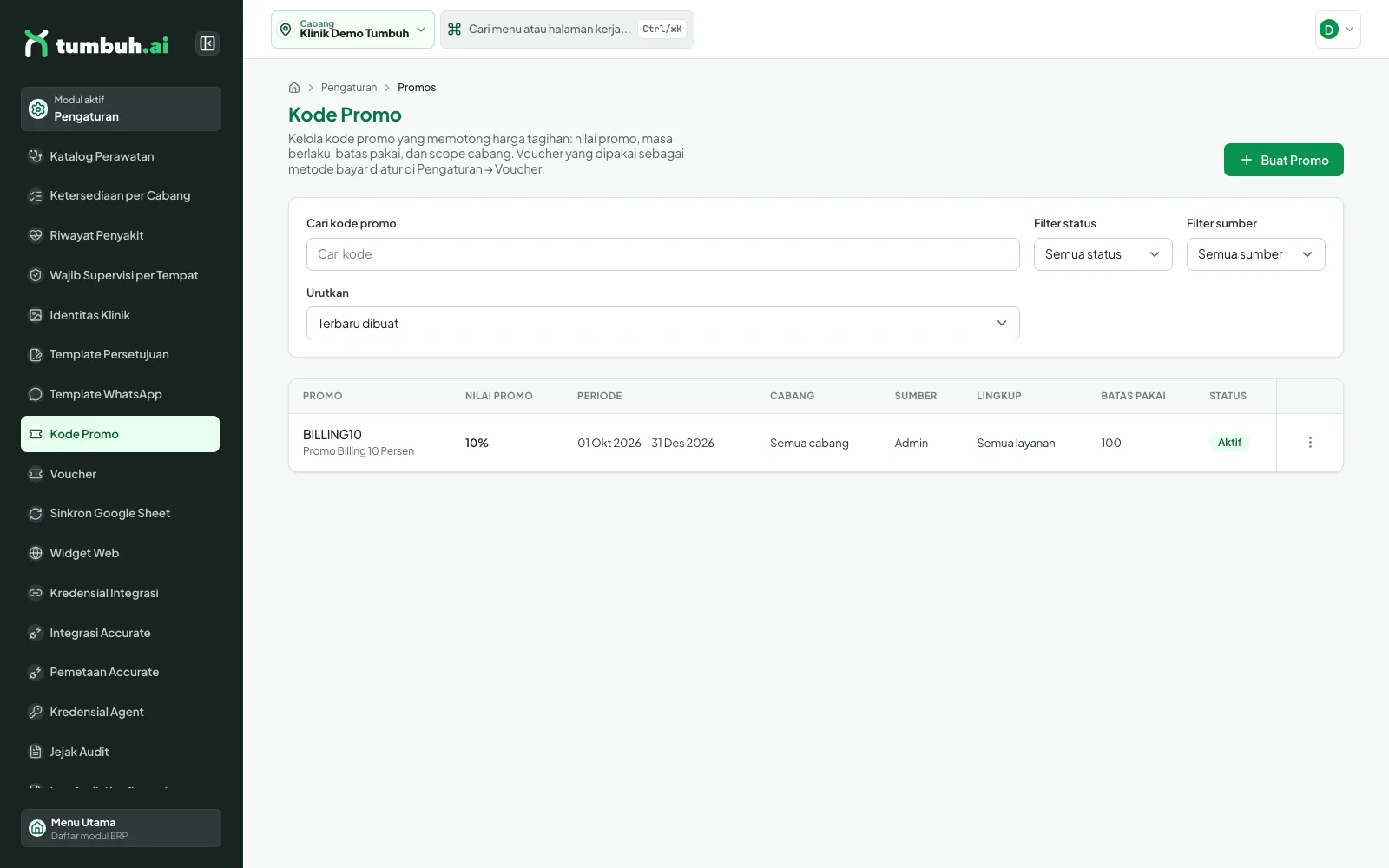The image size is (1389, 868).
Task: Click the Ketersediaan per Cabang icon
Action: click(36, 196)
